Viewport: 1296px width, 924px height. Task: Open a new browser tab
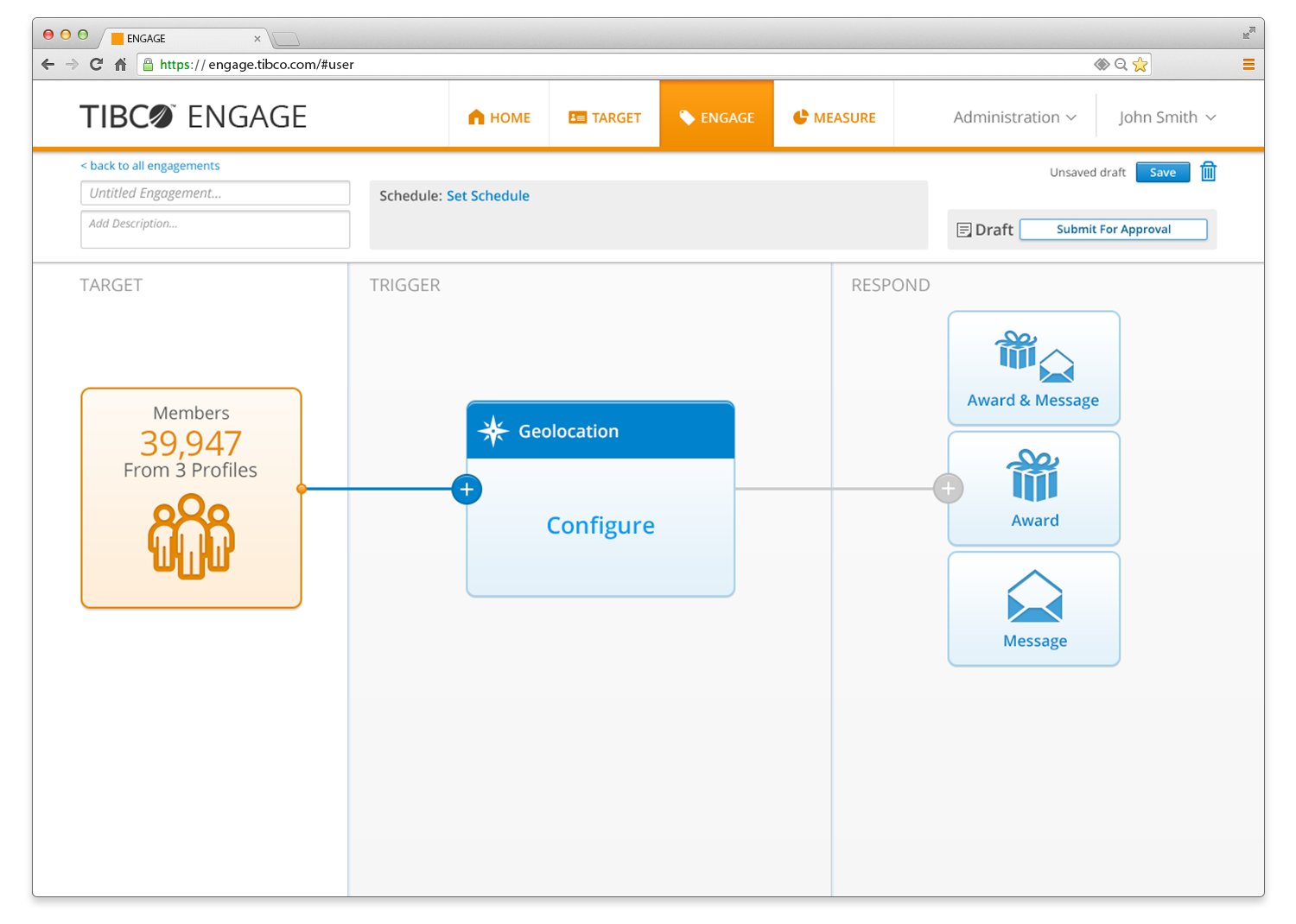285,39
